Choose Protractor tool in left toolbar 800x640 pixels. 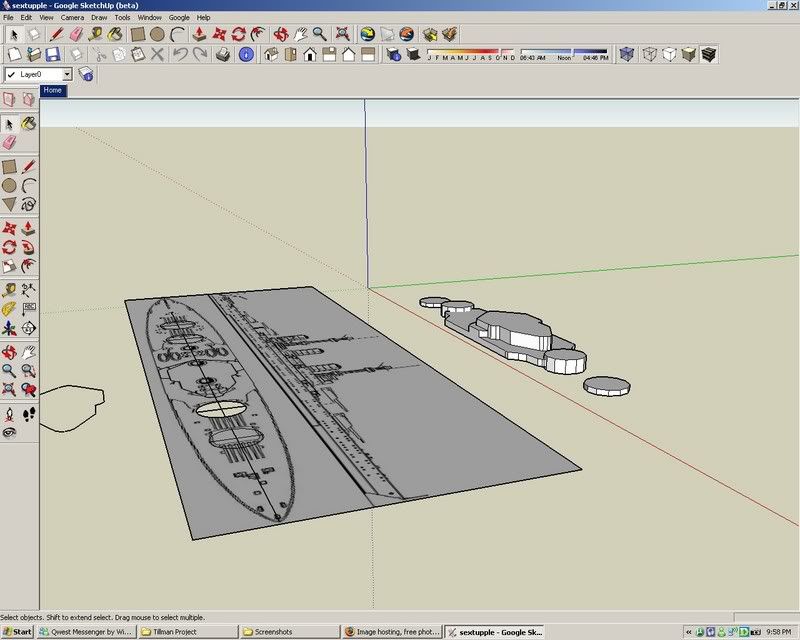point(9,309)
